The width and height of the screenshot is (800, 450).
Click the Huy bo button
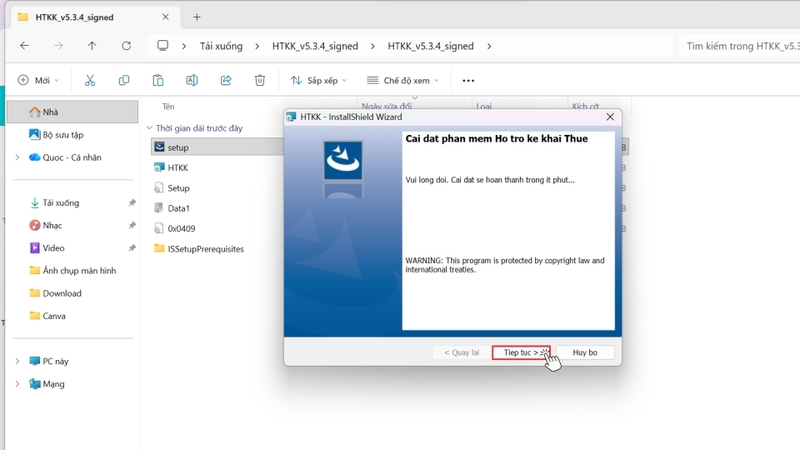coord(585,353)
